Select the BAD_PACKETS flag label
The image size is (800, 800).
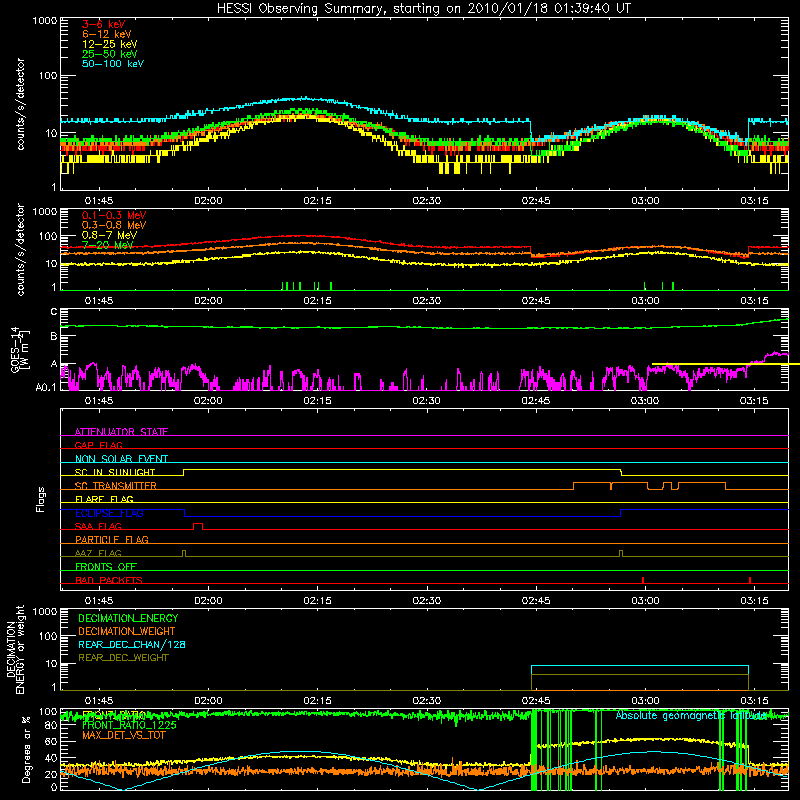point(109,580)
